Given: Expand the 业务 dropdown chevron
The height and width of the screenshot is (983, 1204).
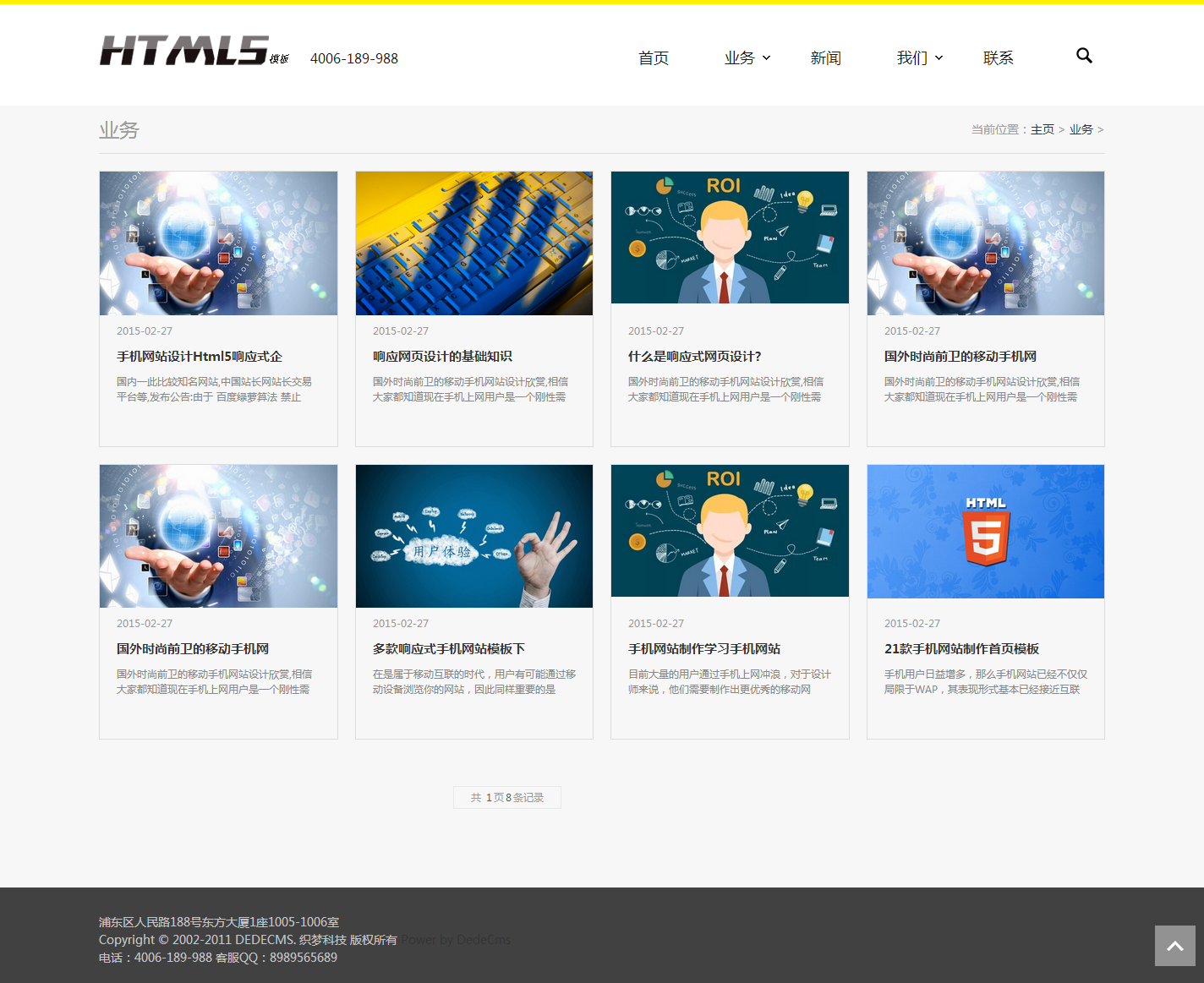Looking at the screenshot, I should [767, 58].
